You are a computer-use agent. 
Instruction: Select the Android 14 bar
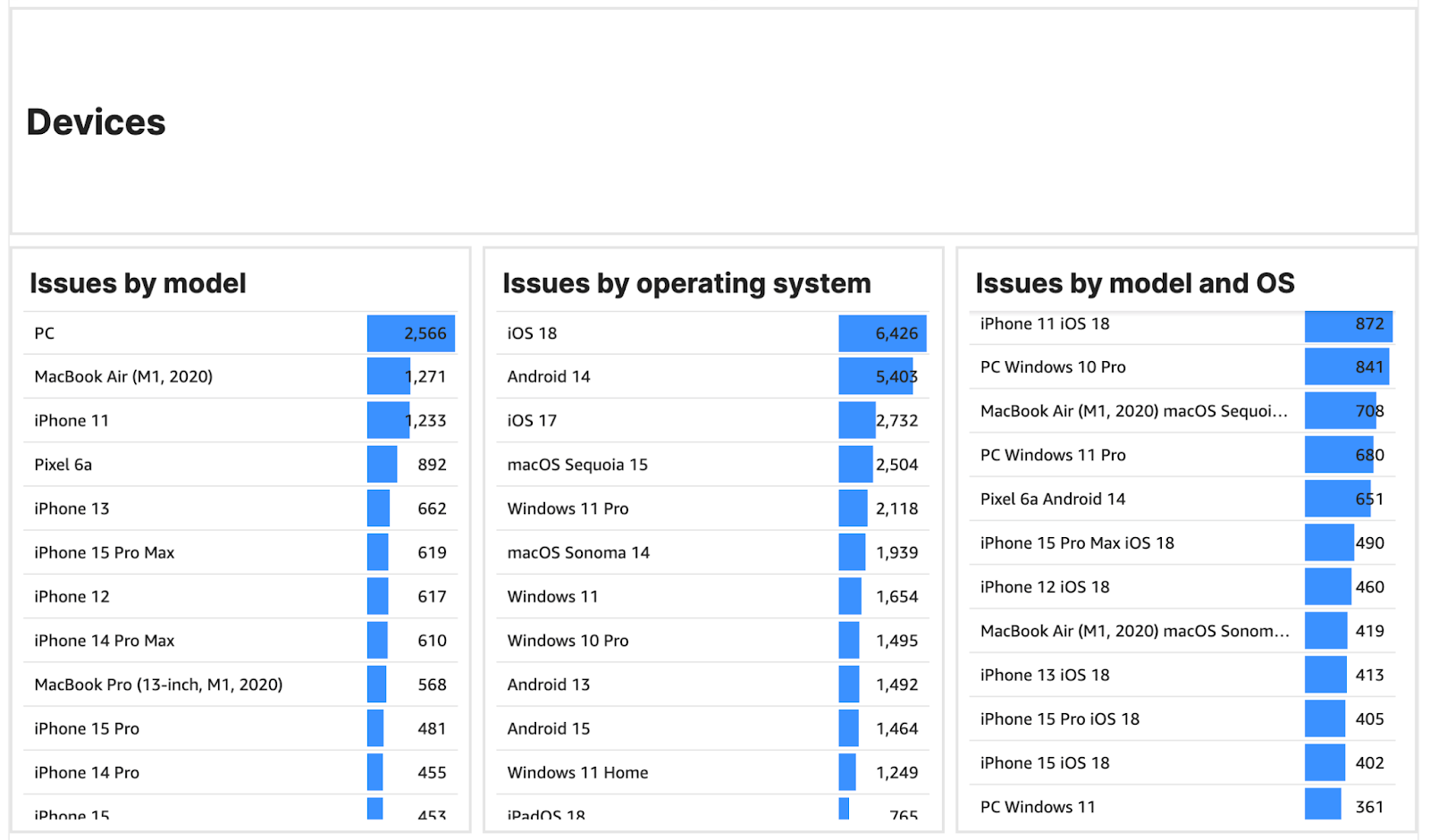pos(876,376)
